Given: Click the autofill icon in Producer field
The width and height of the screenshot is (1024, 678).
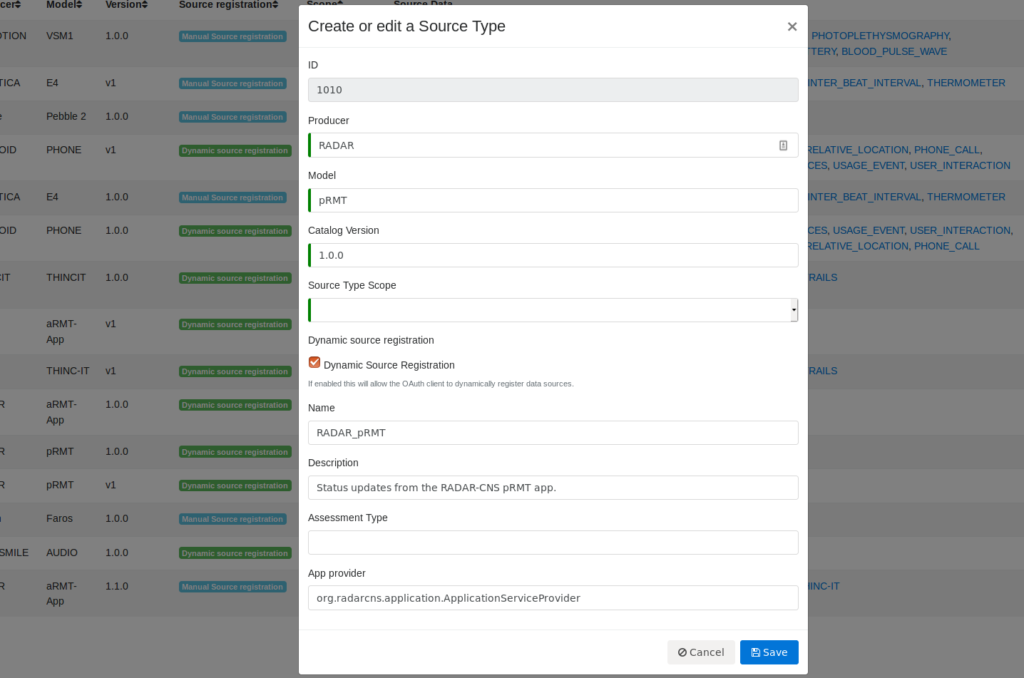Looking at the screenshot, I should pyautogui.click(x=783, y=145).
